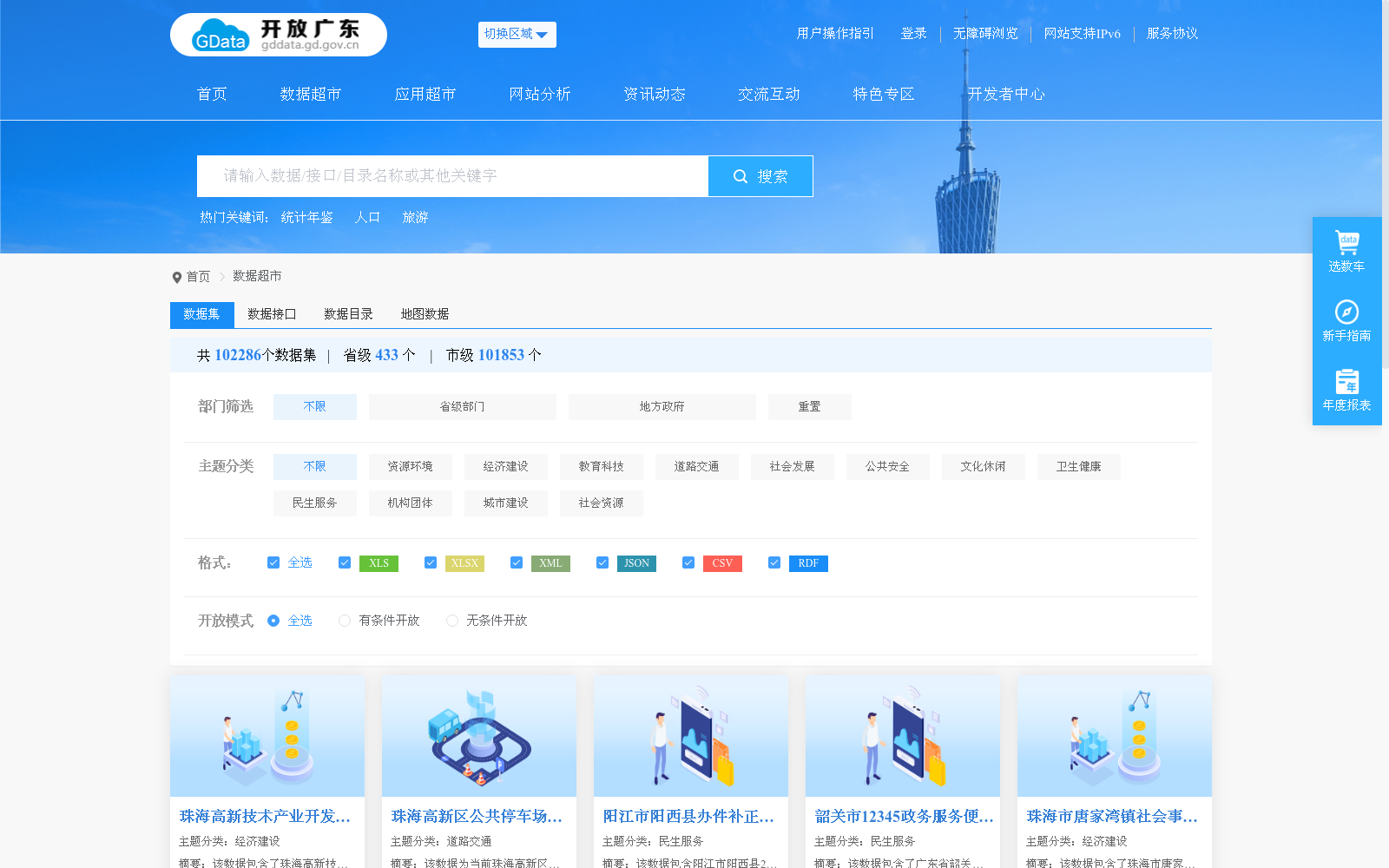Click the GData cloud logo
1389x868 pixels.
[219, 35]
